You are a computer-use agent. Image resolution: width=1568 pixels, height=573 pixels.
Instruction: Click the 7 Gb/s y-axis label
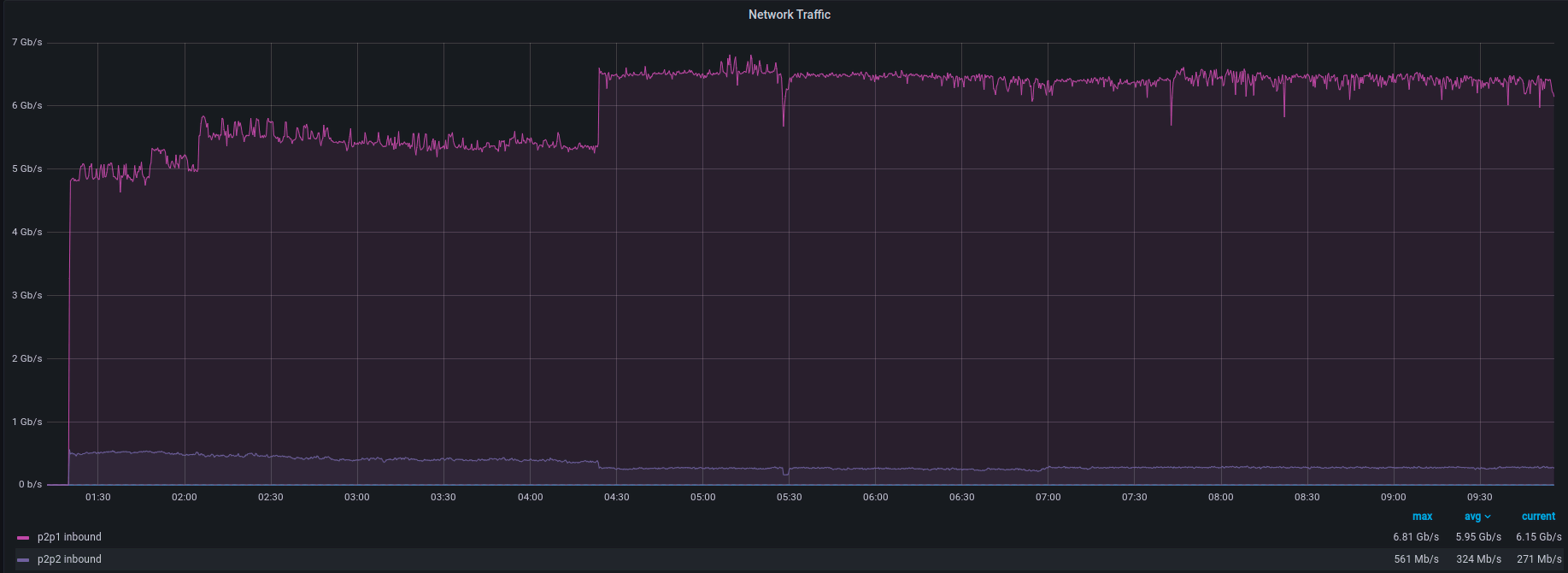pos(26,42)
